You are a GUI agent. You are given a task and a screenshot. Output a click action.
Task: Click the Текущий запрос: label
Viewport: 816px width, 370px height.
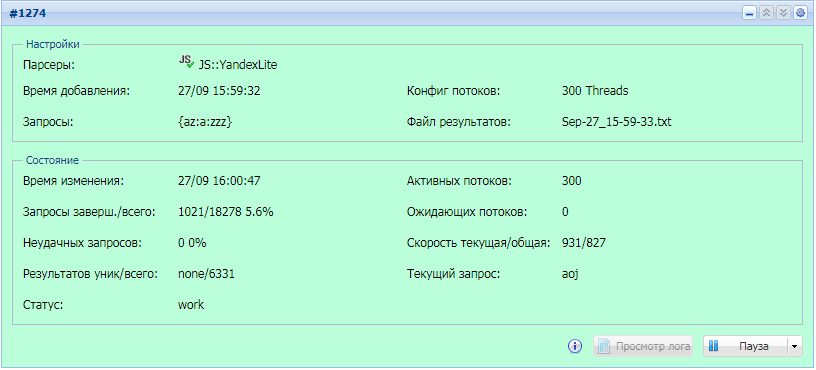click(x=453, y=274)
